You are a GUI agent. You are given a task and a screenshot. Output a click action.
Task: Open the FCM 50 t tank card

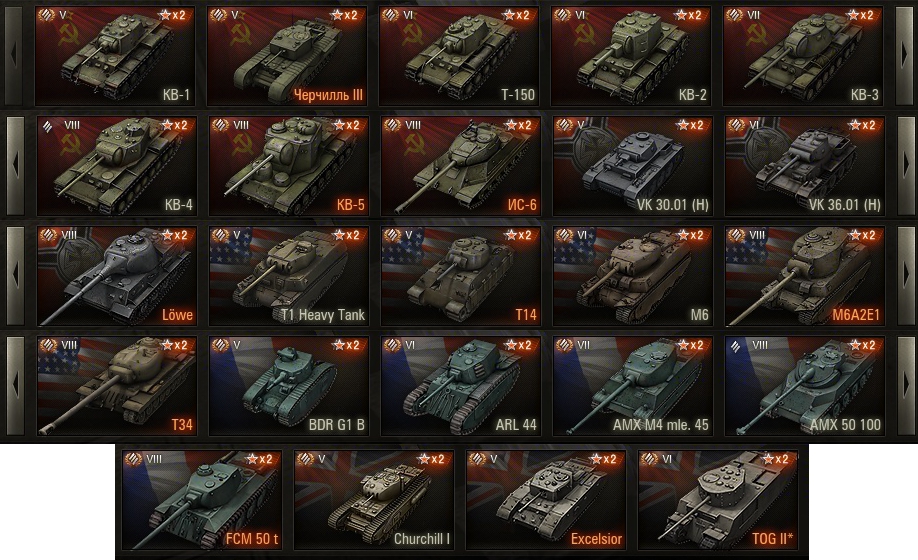click(x=201, y=500)
